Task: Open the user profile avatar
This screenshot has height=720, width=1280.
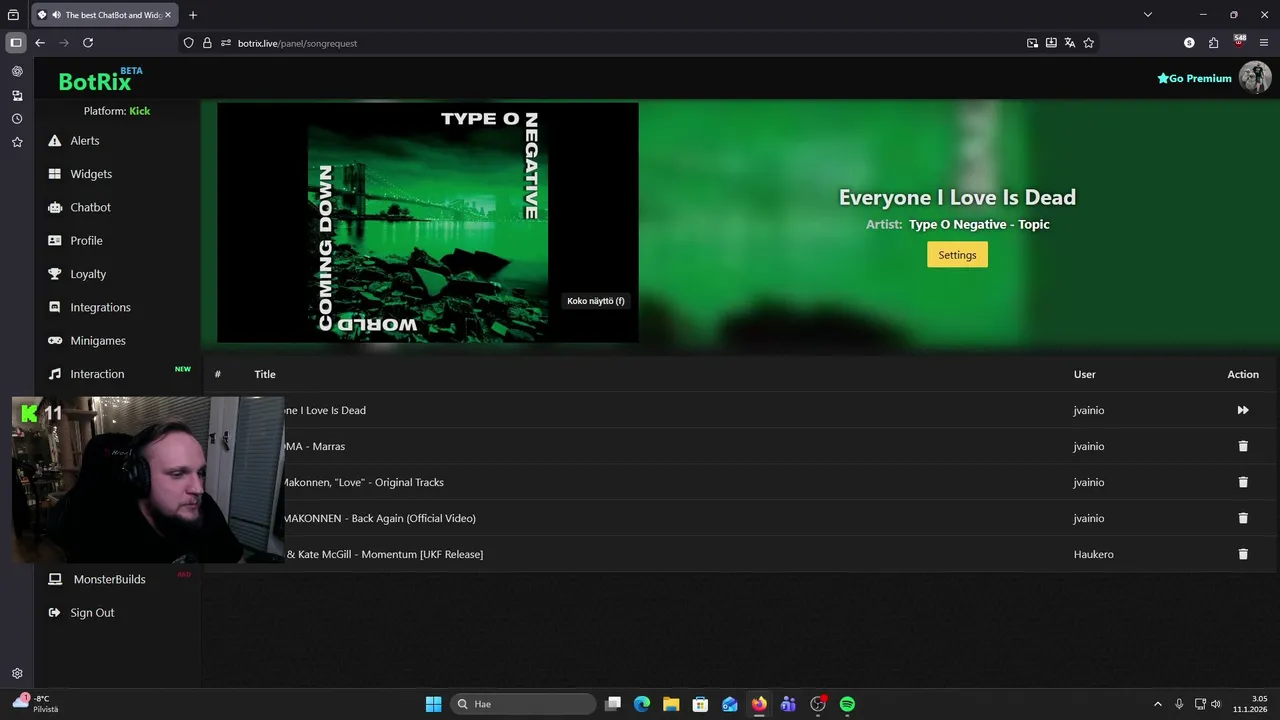Action: tap(1255, 78)
